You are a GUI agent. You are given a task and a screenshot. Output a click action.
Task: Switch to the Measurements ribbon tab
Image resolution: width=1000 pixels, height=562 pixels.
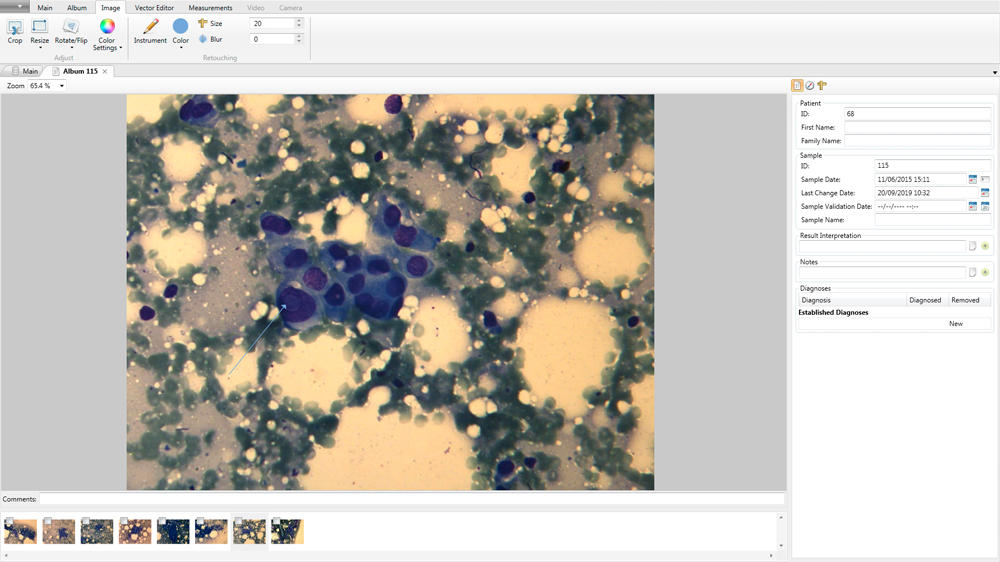point(210,8)
